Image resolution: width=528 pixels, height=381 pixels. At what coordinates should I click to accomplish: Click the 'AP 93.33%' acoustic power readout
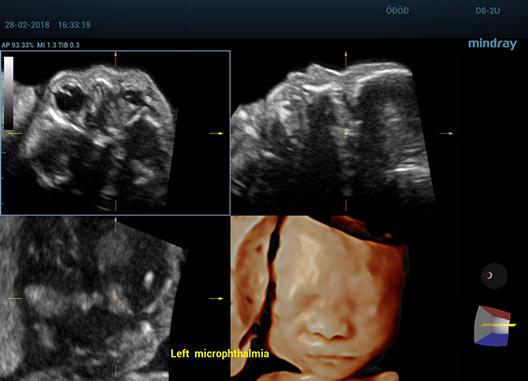(x=18, y=45)
